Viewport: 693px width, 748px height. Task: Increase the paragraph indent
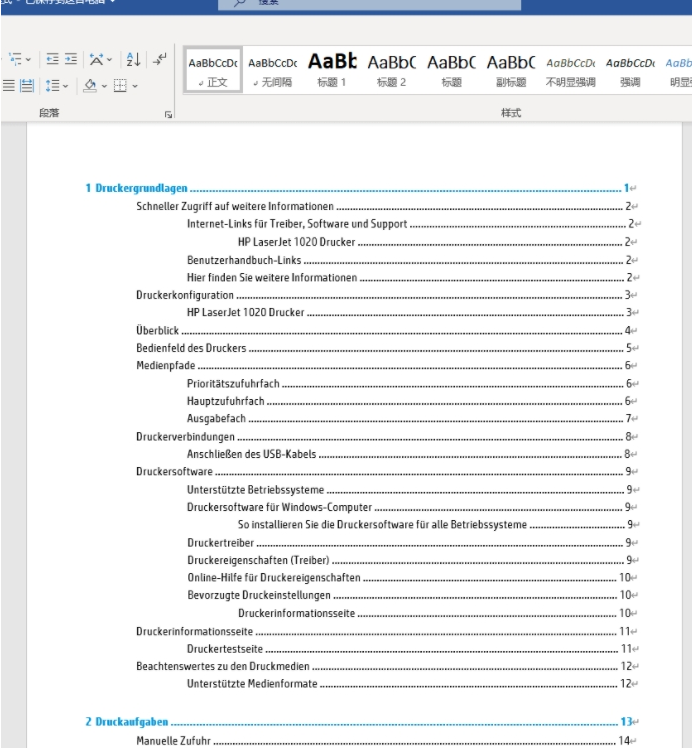click(71, 61)
